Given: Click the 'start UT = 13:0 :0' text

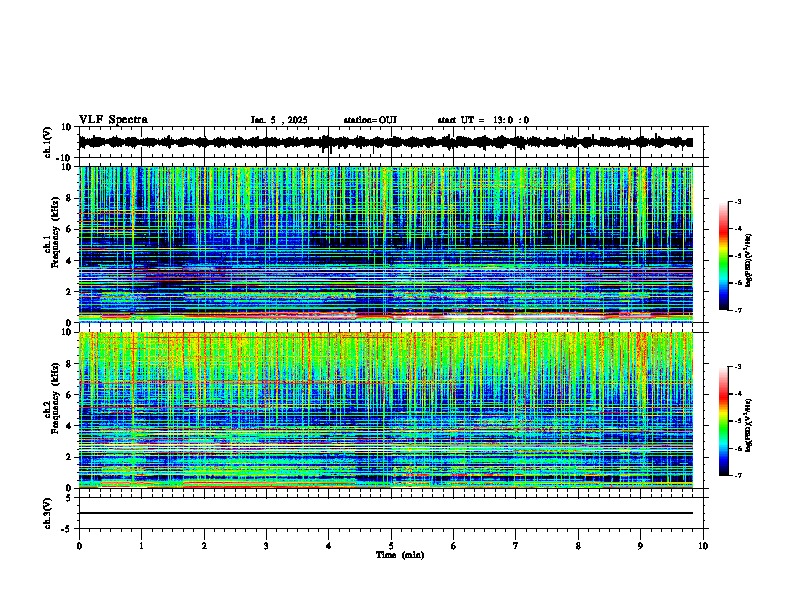Looking at the screenshot, I should click(x=483, y=120).
